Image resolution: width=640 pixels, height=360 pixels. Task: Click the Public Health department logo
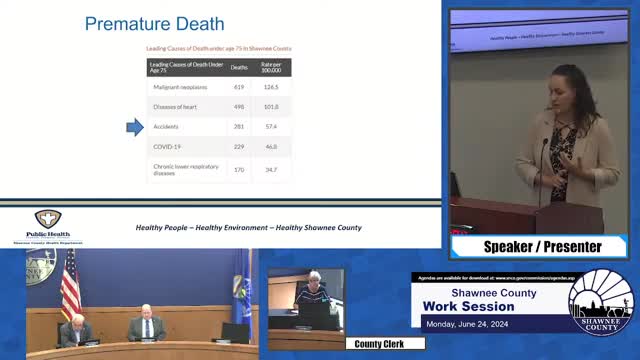coord(48,227)
